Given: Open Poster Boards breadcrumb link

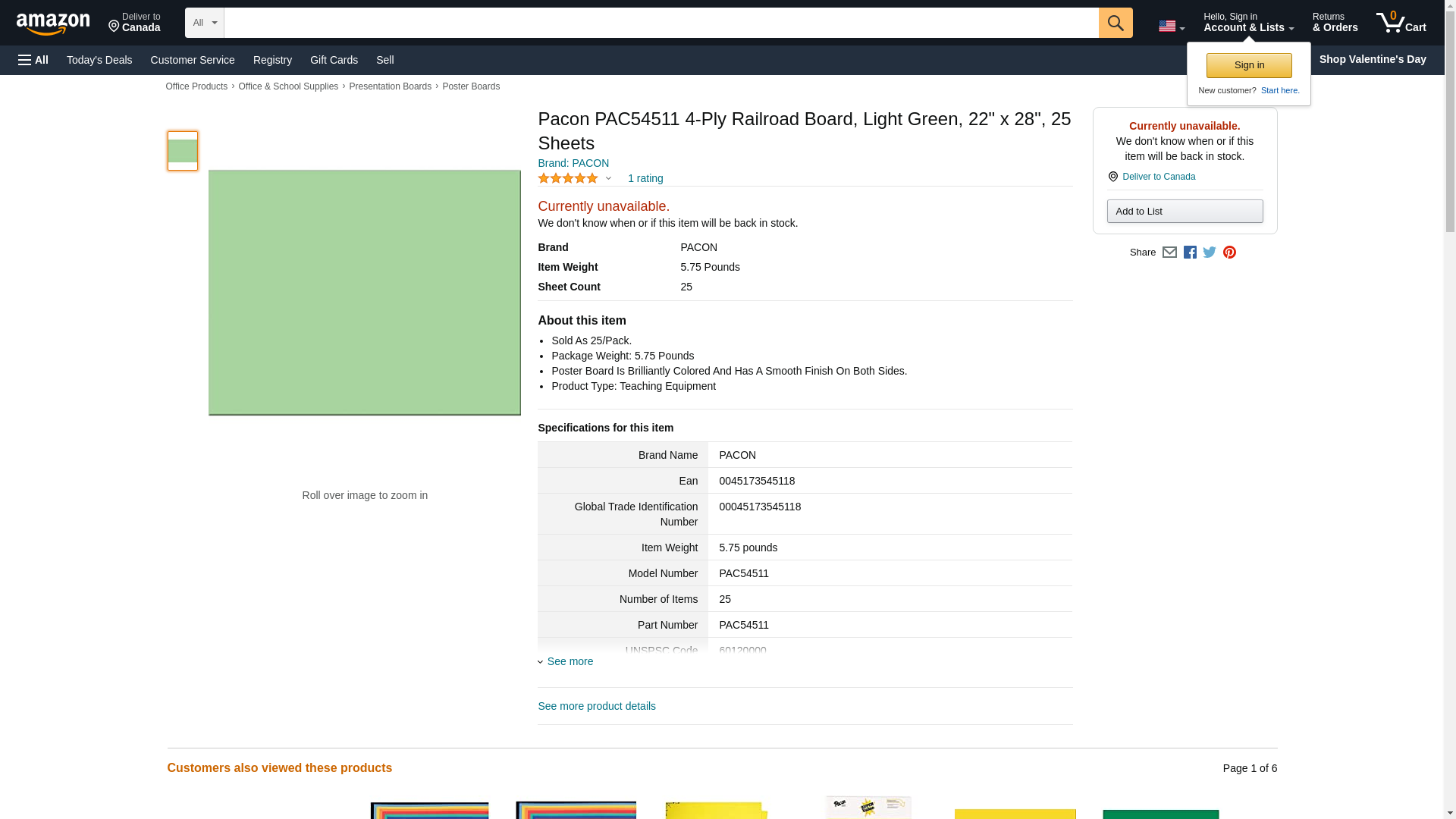Looking at the screenshot, I should tap(470, 86).
